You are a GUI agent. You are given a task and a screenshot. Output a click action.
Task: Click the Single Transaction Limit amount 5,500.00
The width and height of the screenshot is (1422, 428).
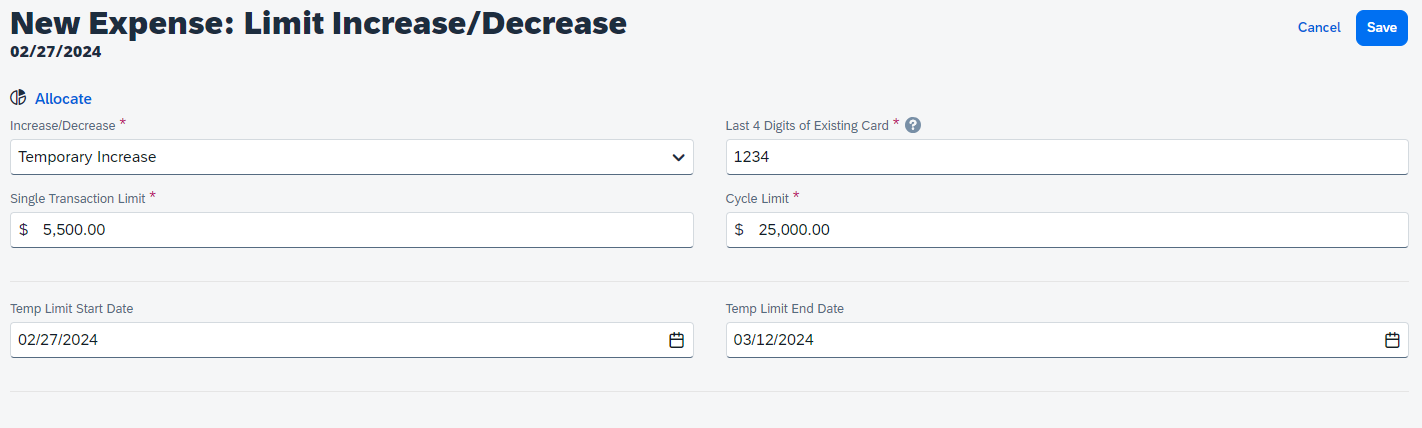(74, 230)
